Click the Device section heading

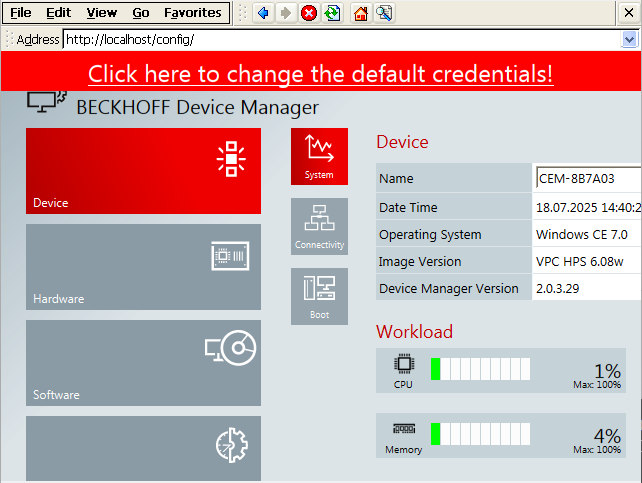pyautogui.click(x=402, y=142)
